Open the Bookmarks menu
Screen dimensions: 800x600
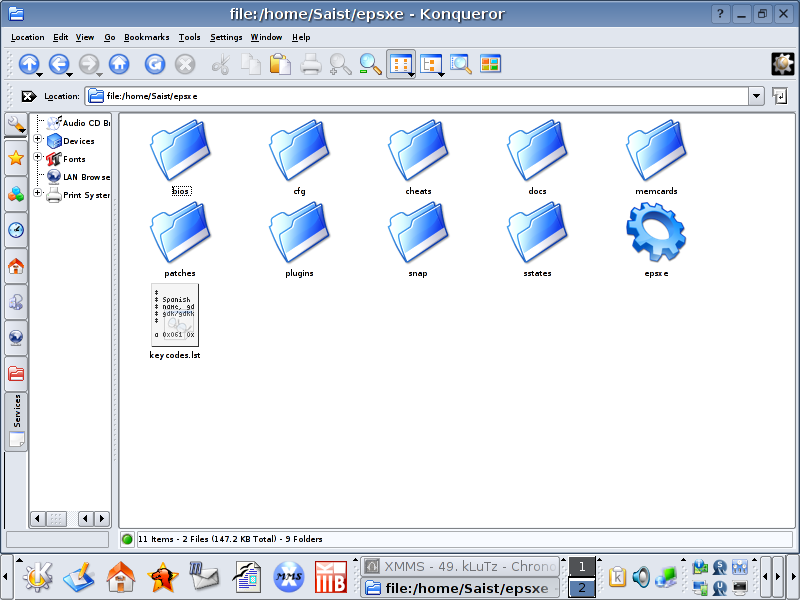click(147, 37)
